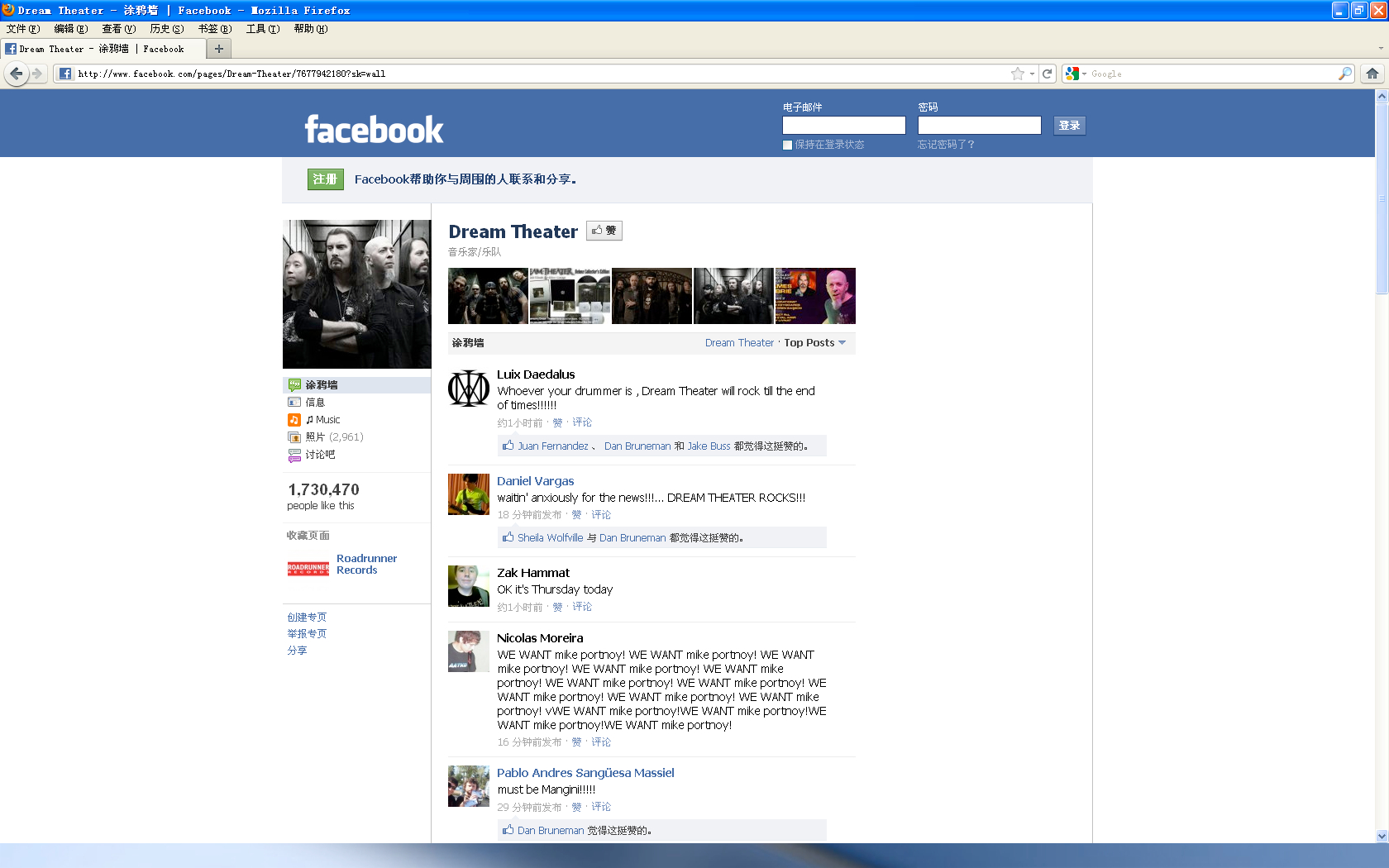1389x868 pixels.
Task: Click 赞 under Nicolas Moreira's post
Action: pos(576,742)
